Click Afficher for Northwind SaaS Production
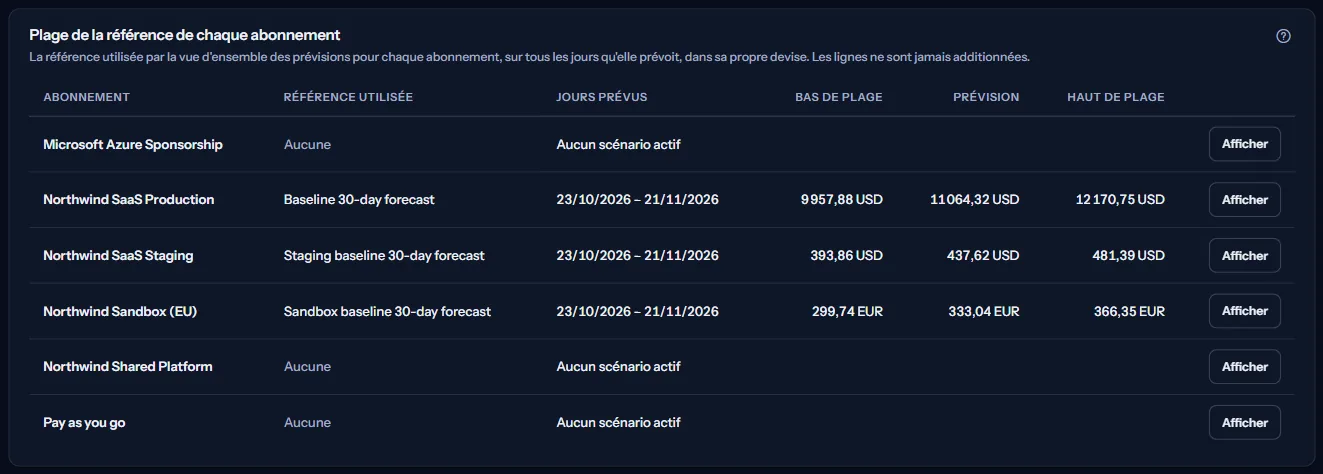This screenshot has width=1323, height=474. coord(1244,200)
